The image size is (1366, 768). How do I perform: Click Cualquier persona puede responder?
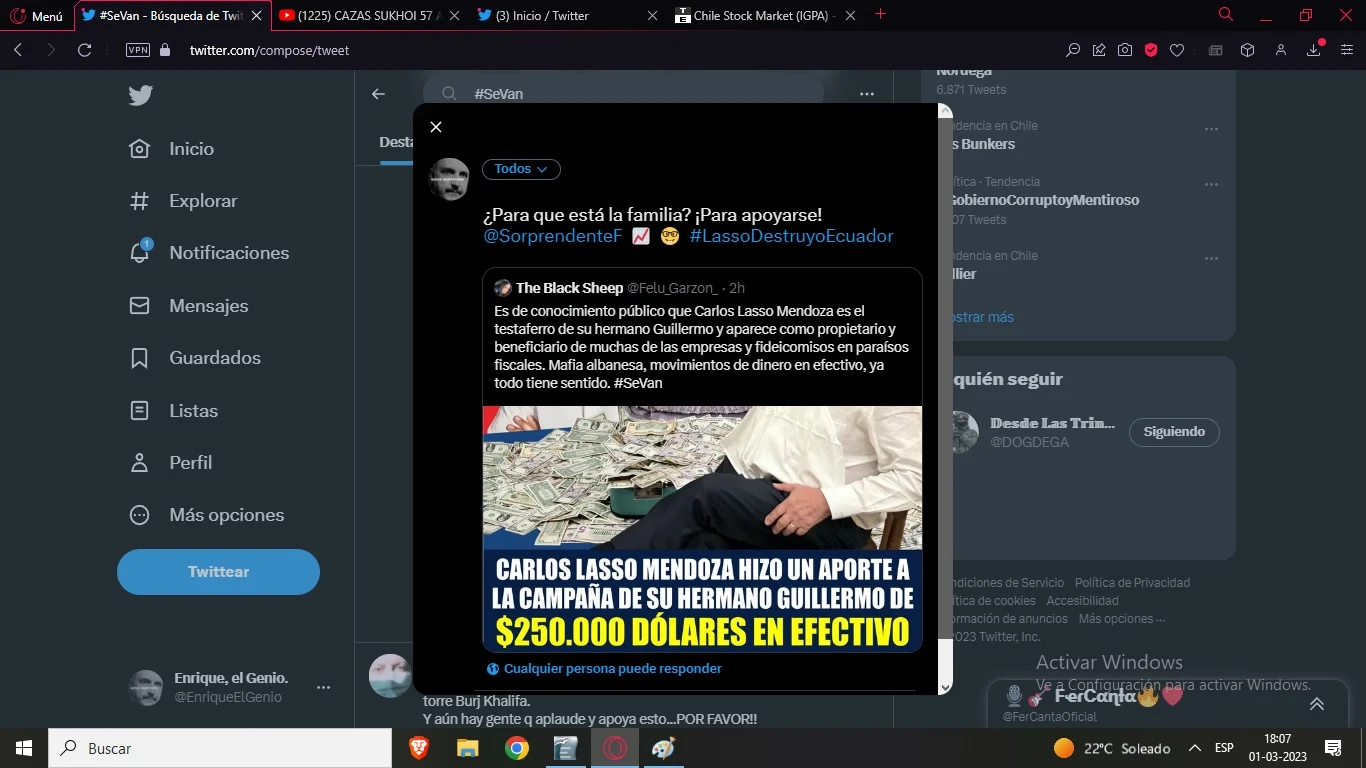pyautogui.click(x=604, y=669)
